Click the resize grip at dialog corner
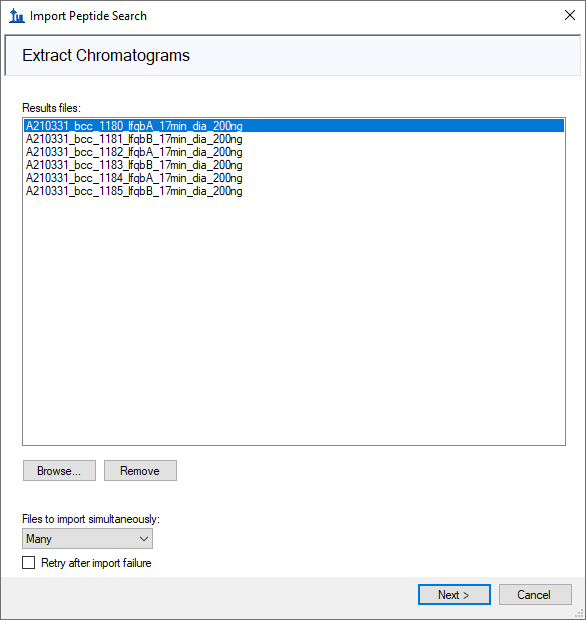Screen dimensions: 586x620 click(x=579, y=613)
